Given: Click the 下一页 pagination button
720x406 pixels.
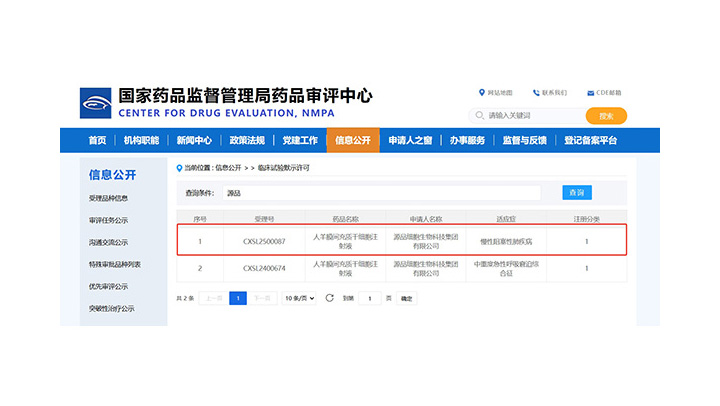Looking at the screenshot, I should [x=262, y=298].
